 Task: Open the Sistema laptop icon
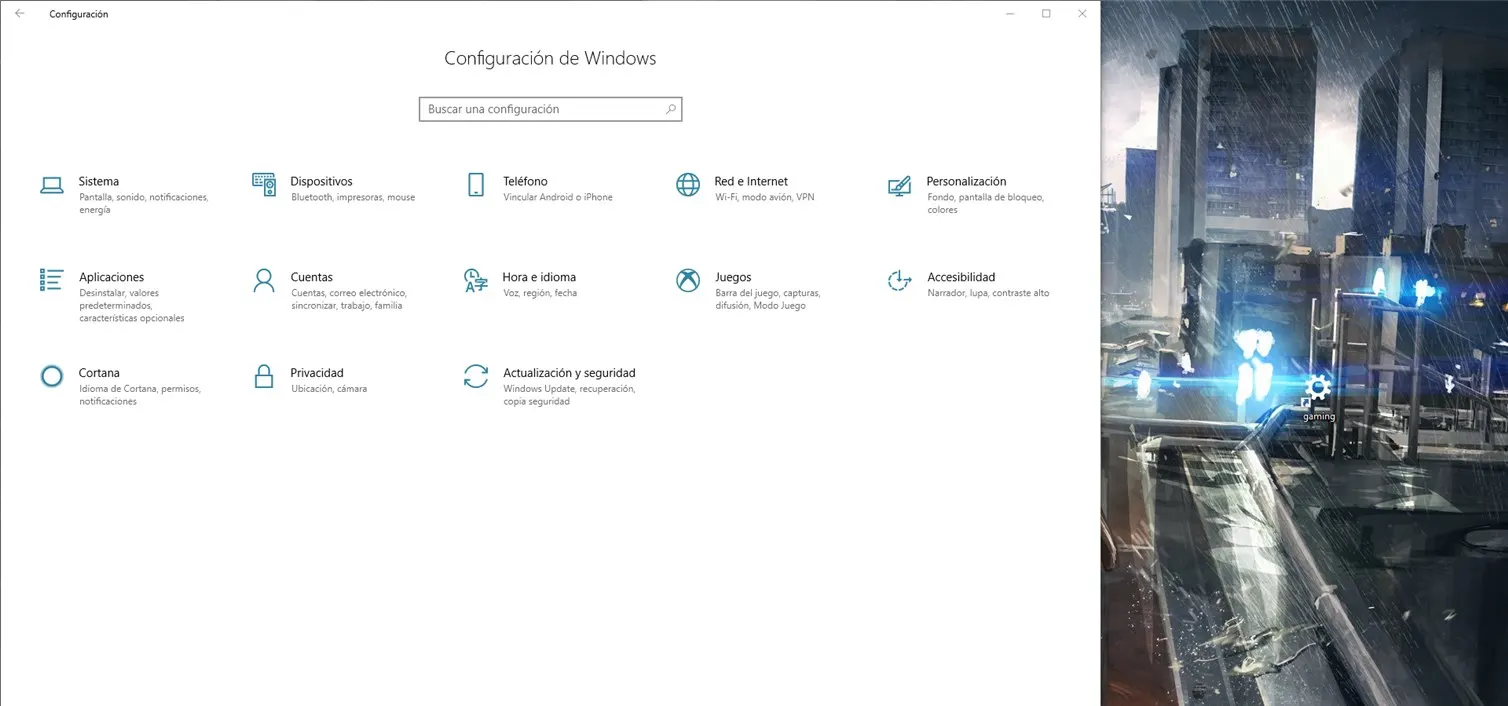pyautogui.click(x=52, y=185)
